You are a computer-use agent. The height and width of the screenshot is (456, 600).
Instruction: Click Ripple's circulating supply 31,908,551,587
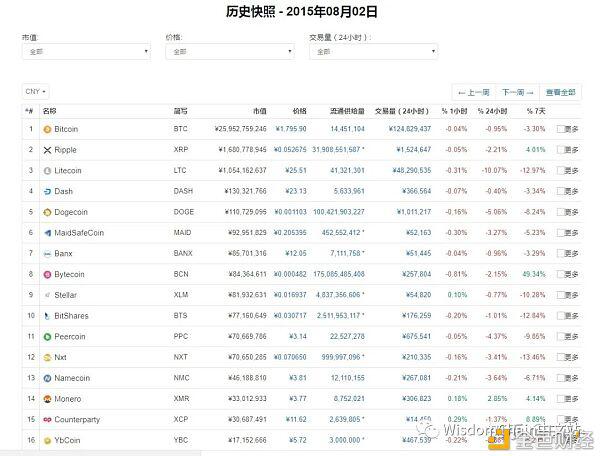336,150
